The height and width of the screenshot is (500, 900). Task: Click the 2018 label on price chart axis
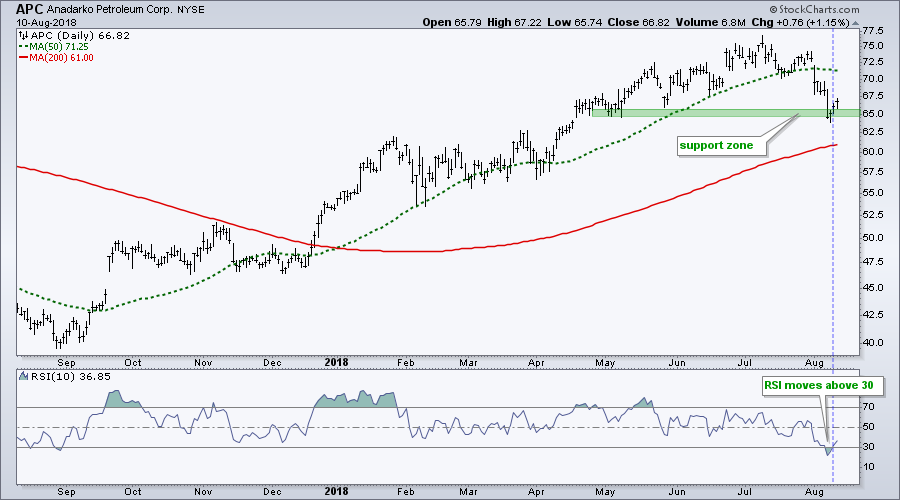coord(336,362)
